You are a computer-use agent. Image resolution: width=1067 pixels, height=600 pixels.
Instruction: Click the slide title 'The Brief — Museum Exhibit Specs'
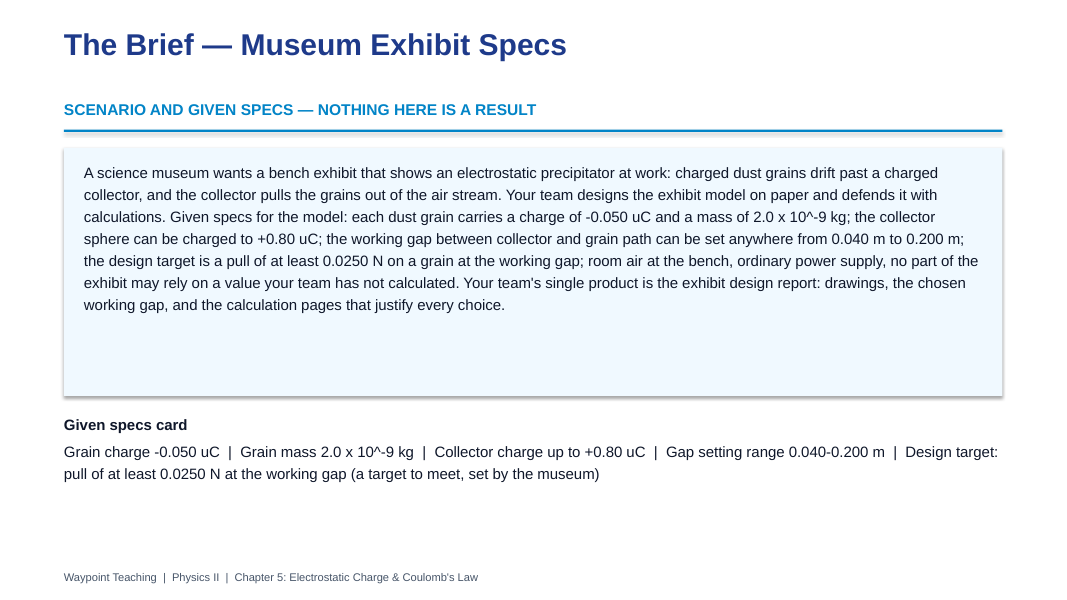click(315, 46)
